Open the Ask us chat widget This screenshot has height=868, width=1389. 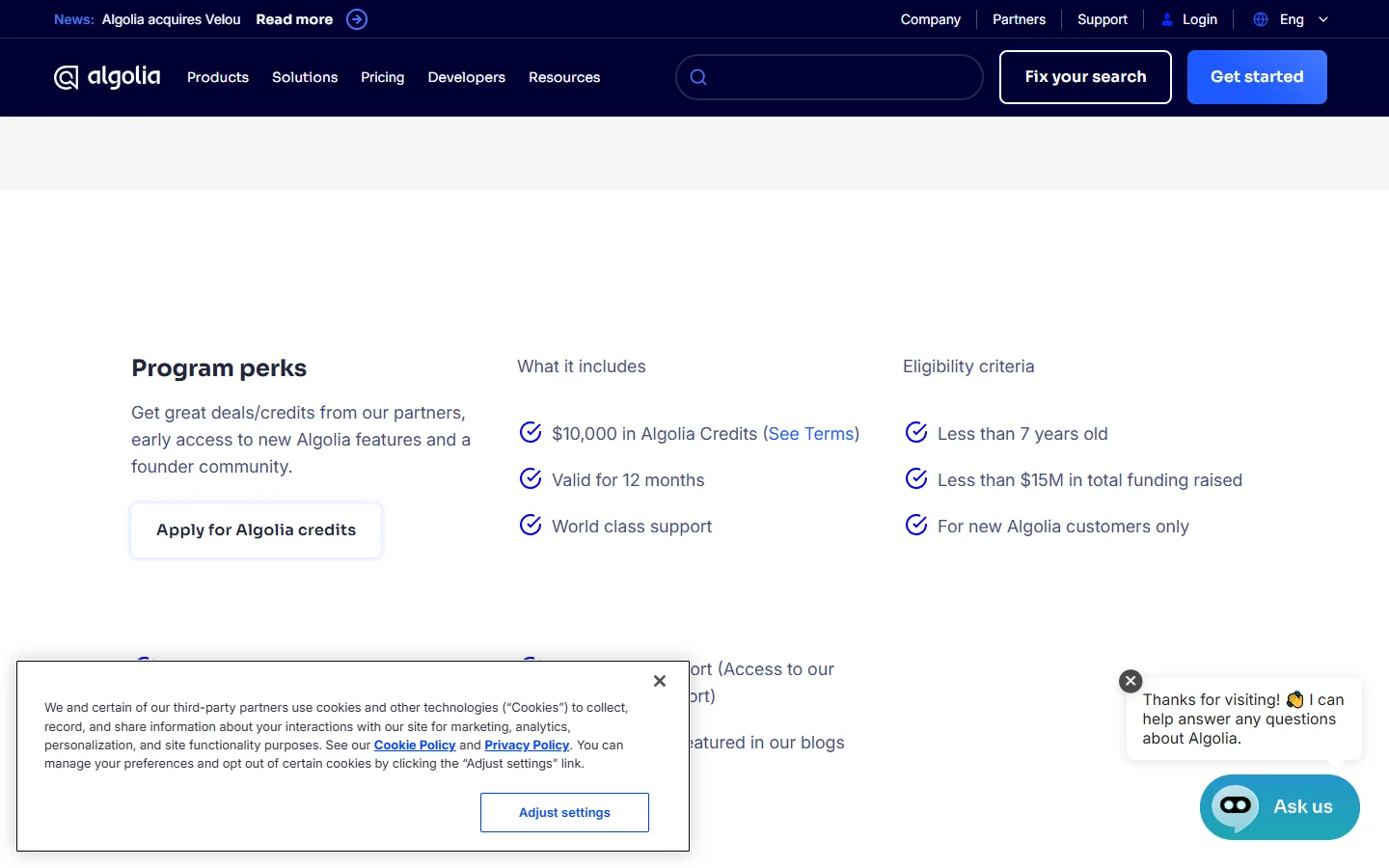pos(1280,807)
